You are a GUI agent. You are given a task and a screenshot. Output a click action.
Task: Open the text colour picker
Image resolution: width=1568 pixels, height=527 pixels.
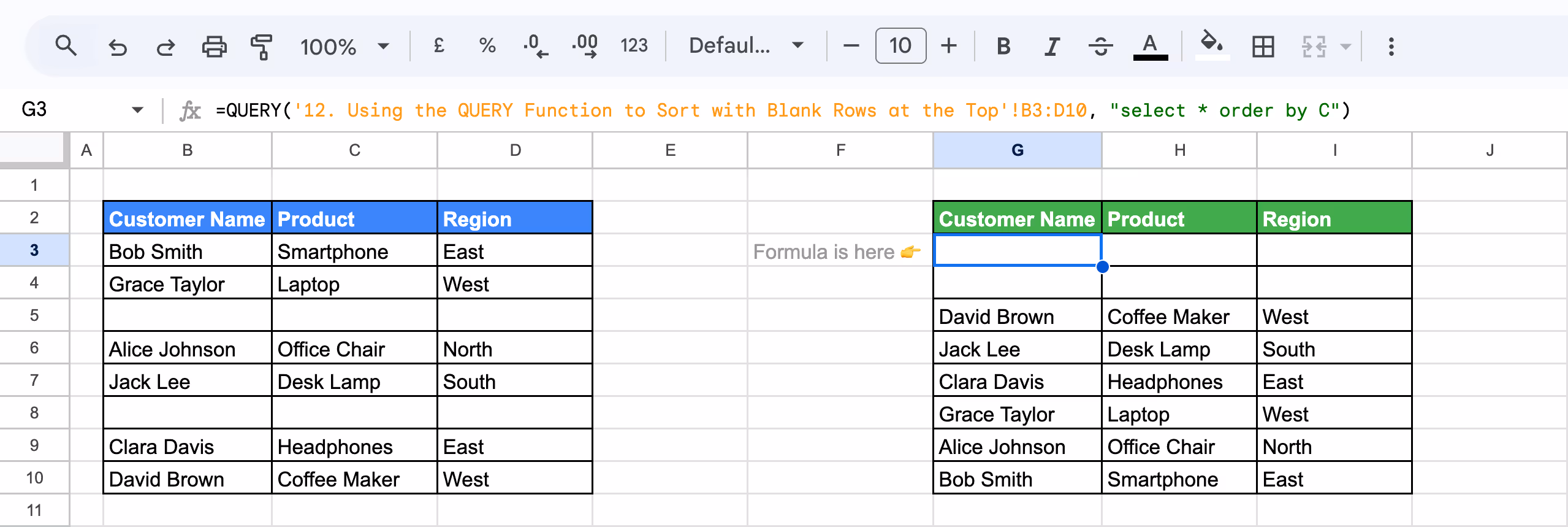[1150, 47]
